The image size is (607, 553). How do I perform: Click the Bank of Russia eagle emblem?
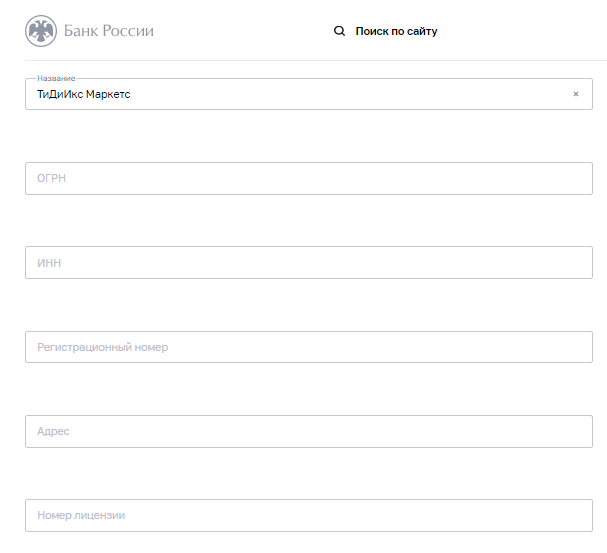[41, 31]
